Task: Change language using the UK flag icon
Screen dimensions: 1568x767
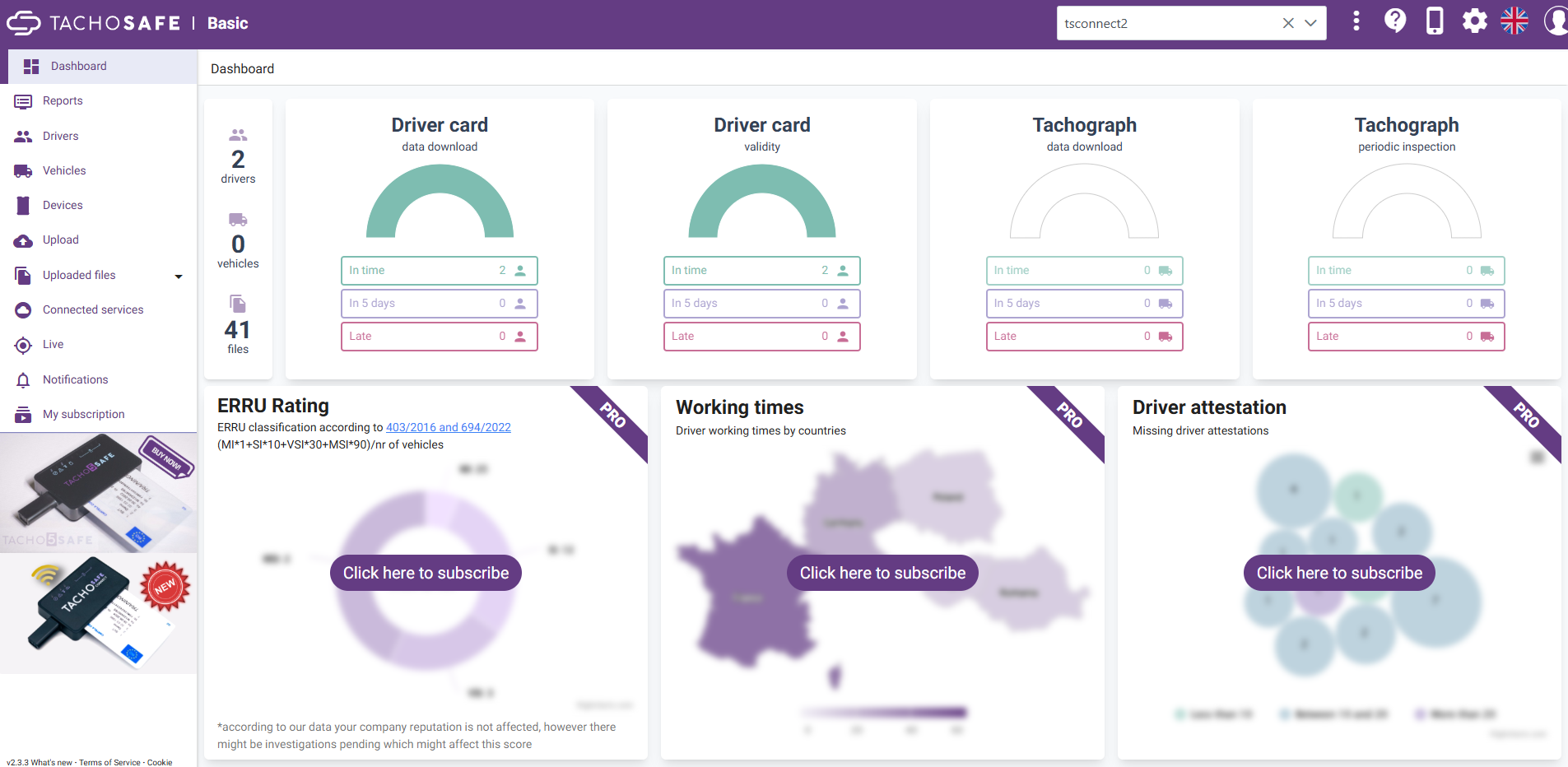Action: 1514,21
